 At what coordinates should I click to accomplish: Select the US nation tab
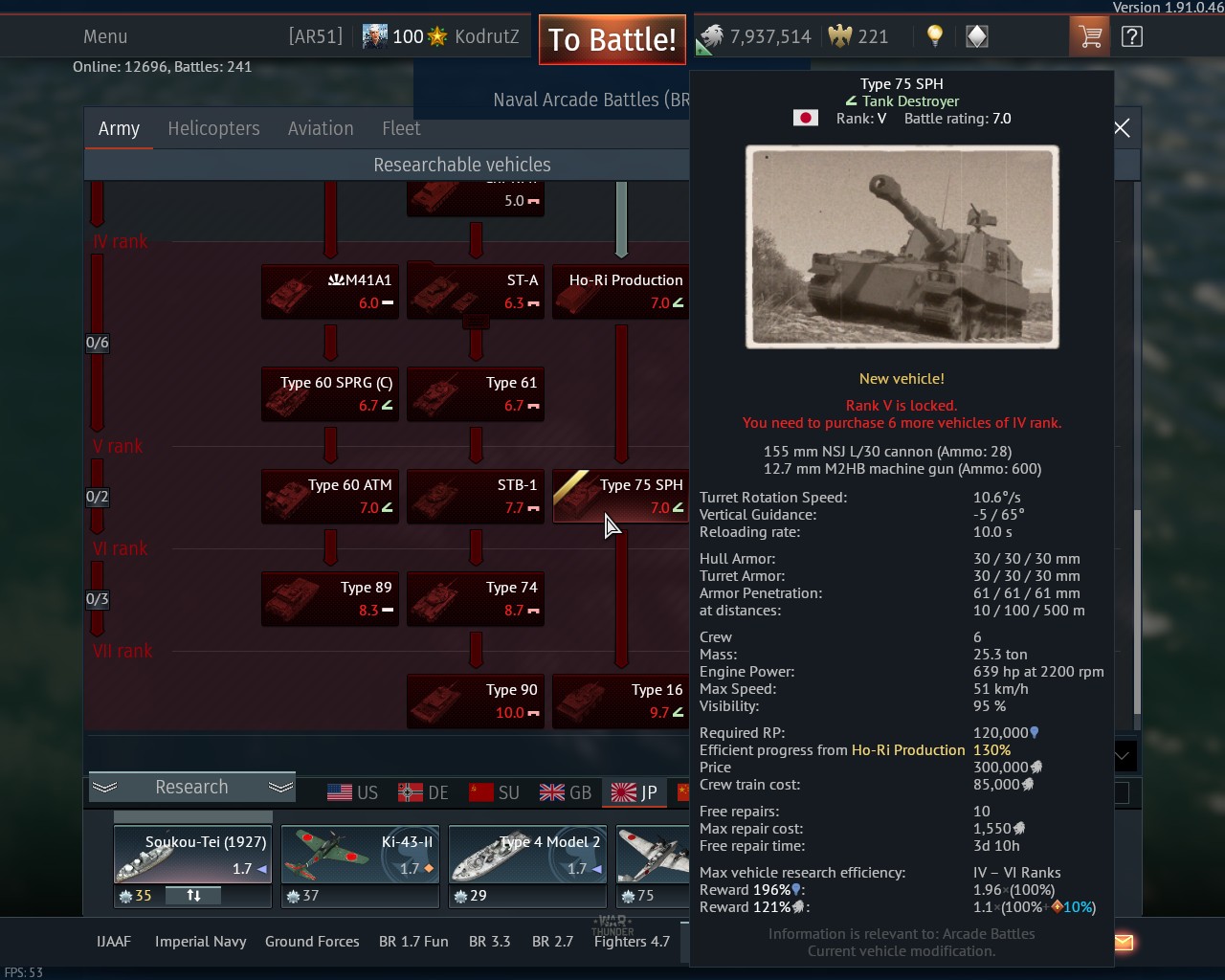[x=352, y=792]
